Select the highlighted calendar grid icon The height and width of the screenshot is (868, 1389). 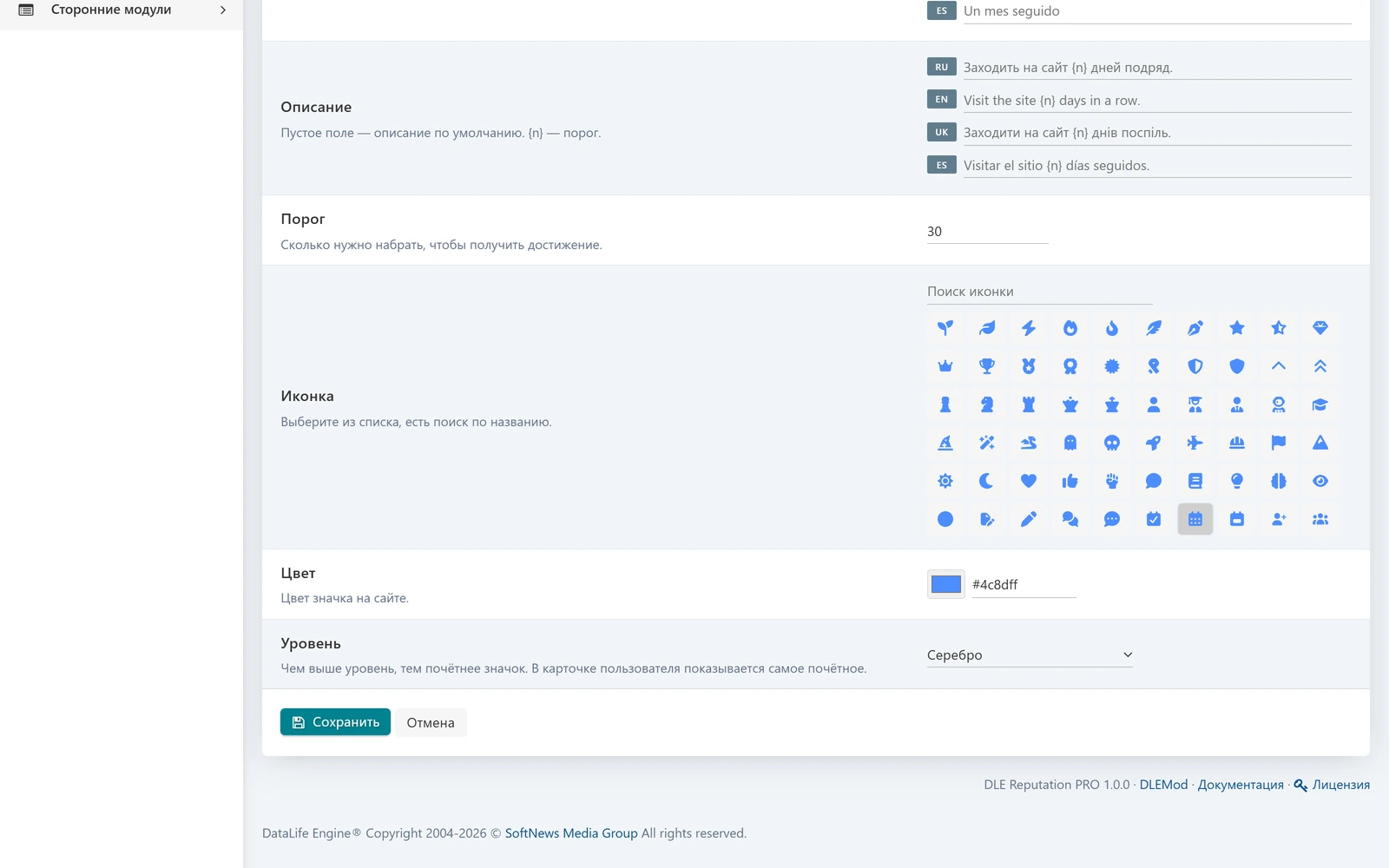(x=1195, y=519)
